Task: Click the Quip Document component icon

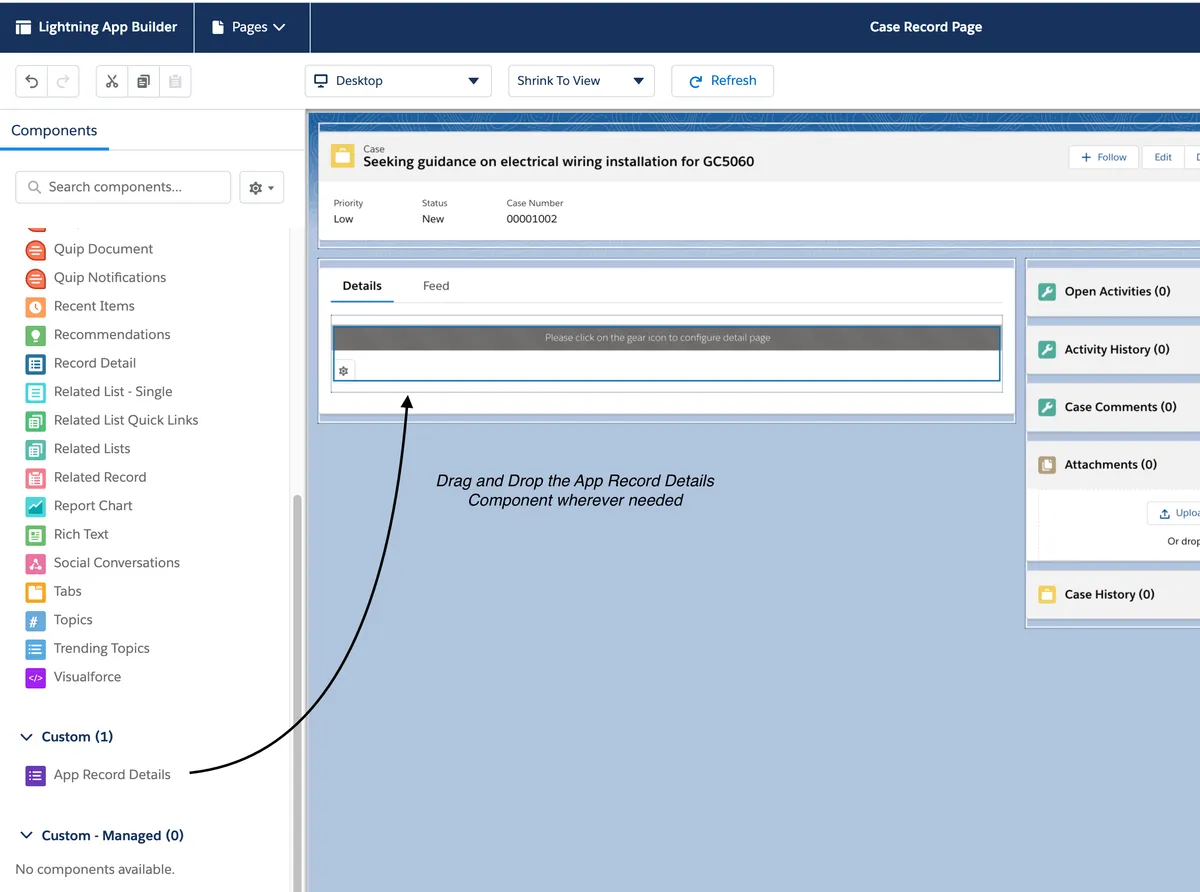Action: tap(35, 249)
